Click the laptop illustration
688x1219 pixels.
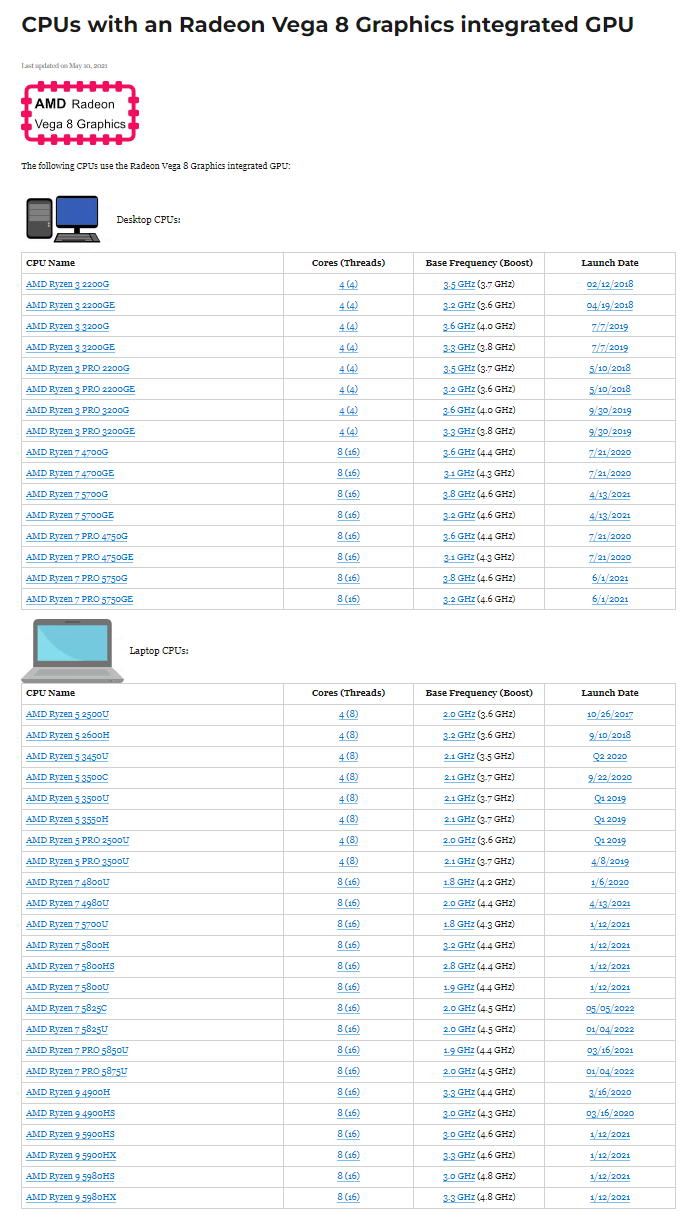coord(73,651)
